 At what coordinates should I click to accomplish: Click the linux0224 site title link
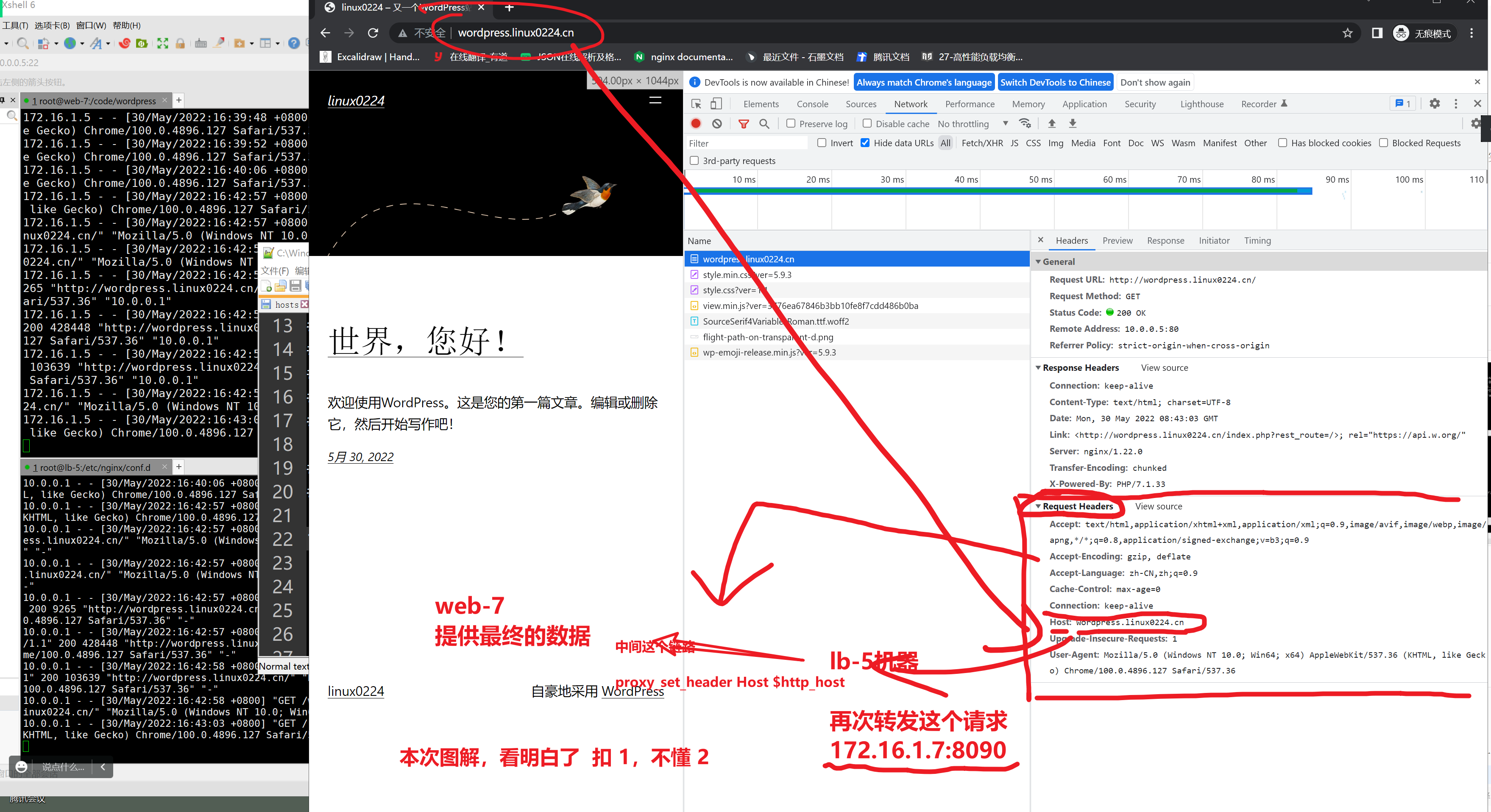pyautogui.click(x=356, y=101)
